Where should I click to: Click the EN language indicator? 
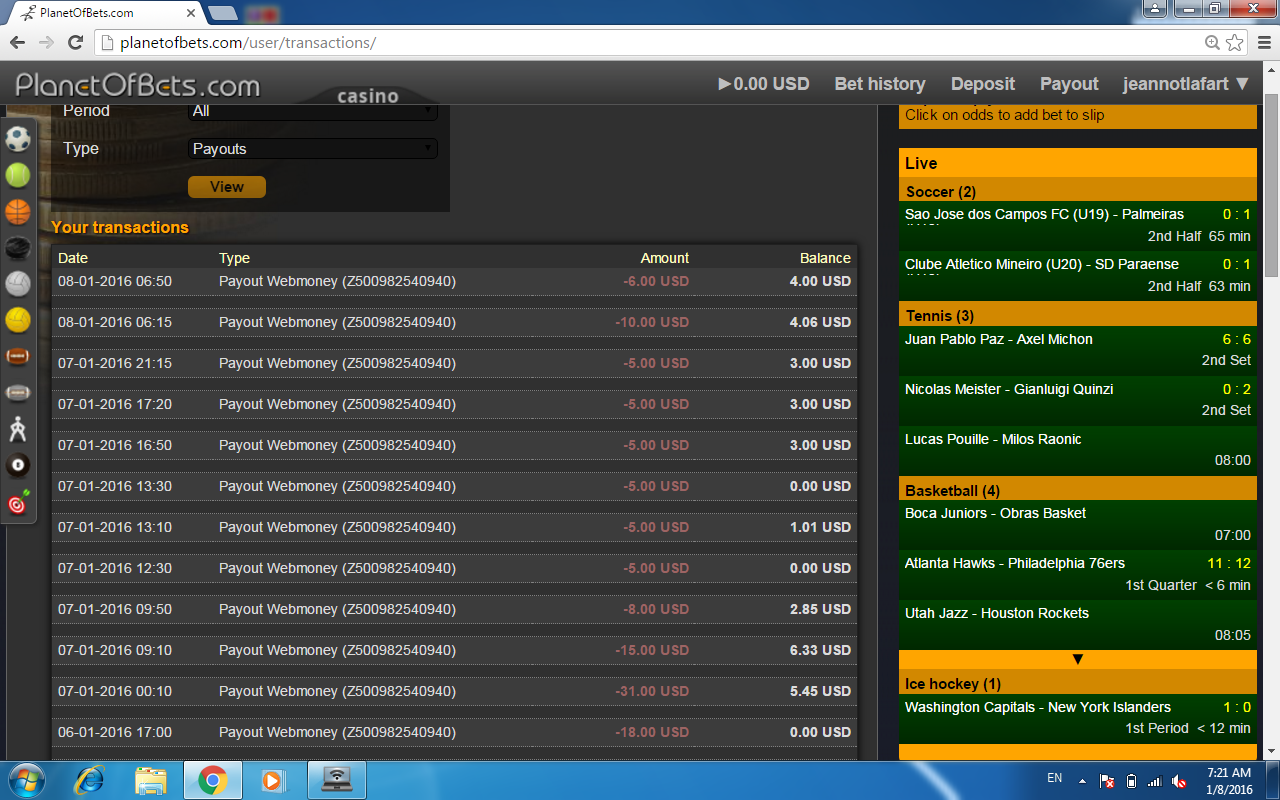click(1054, 777)
